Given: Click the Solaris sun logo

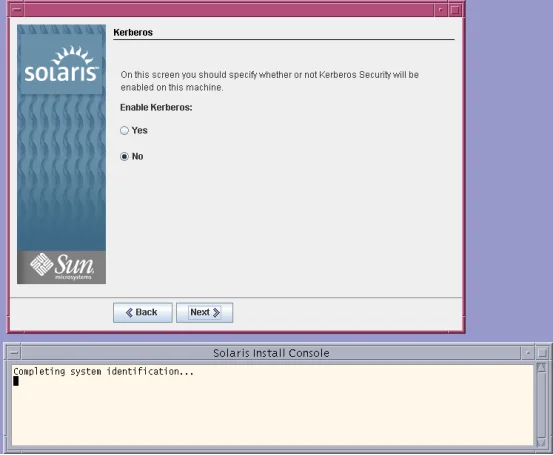Looking at the screenshot, I should [x=61, y=64].
